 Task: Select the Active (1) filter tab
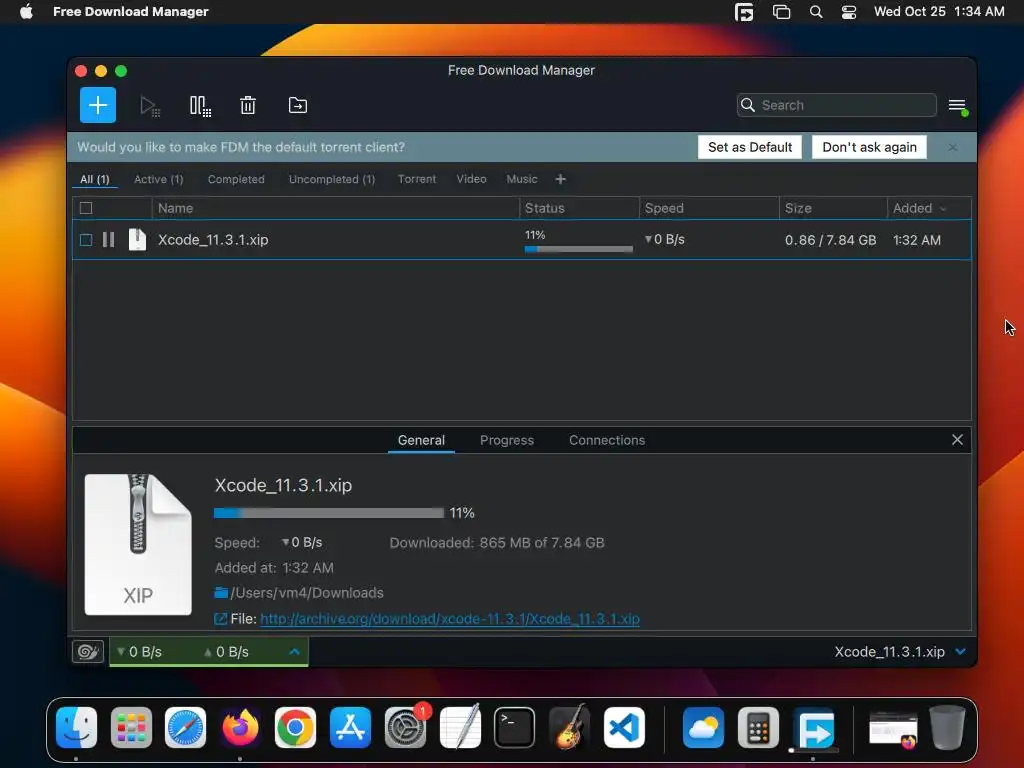click(159, 179)
